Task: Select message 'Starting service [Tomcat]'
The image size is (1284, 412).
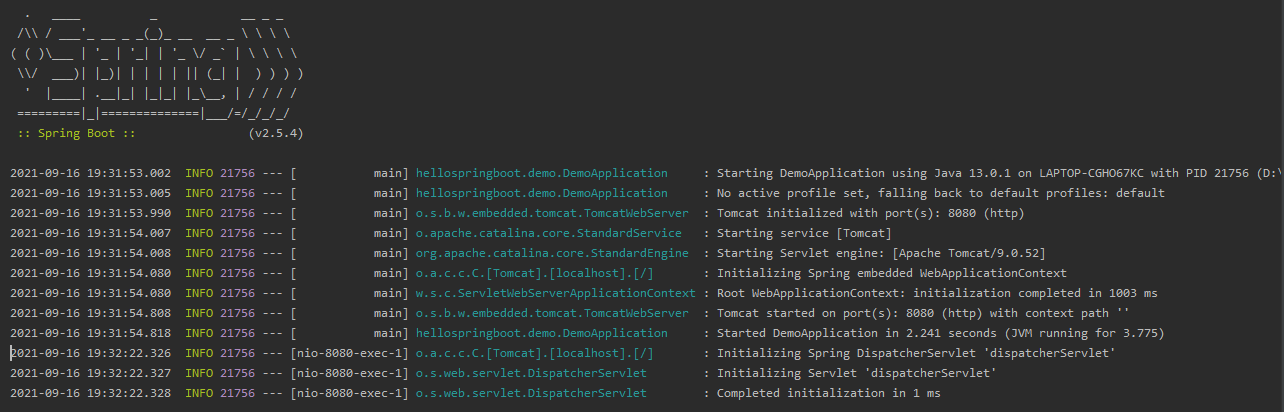Action: [x=803, y=233]
